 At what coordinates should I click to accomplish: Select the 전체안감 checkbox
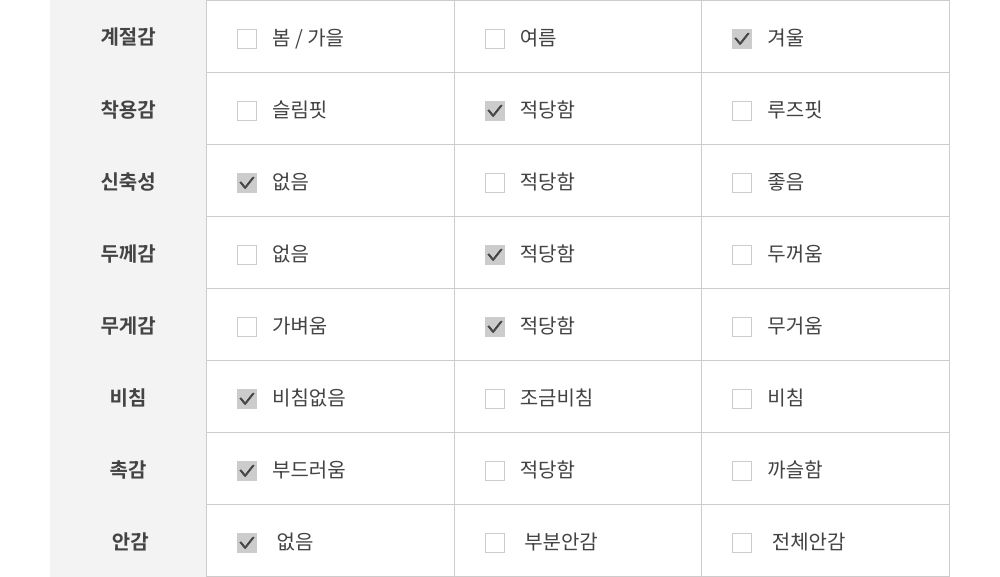point(742,543)
